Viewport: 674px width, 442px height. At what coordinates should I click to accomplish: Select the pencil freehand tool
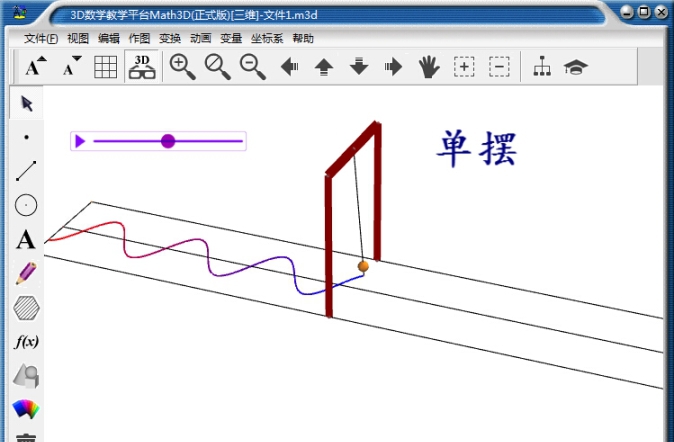pos(26,273)
